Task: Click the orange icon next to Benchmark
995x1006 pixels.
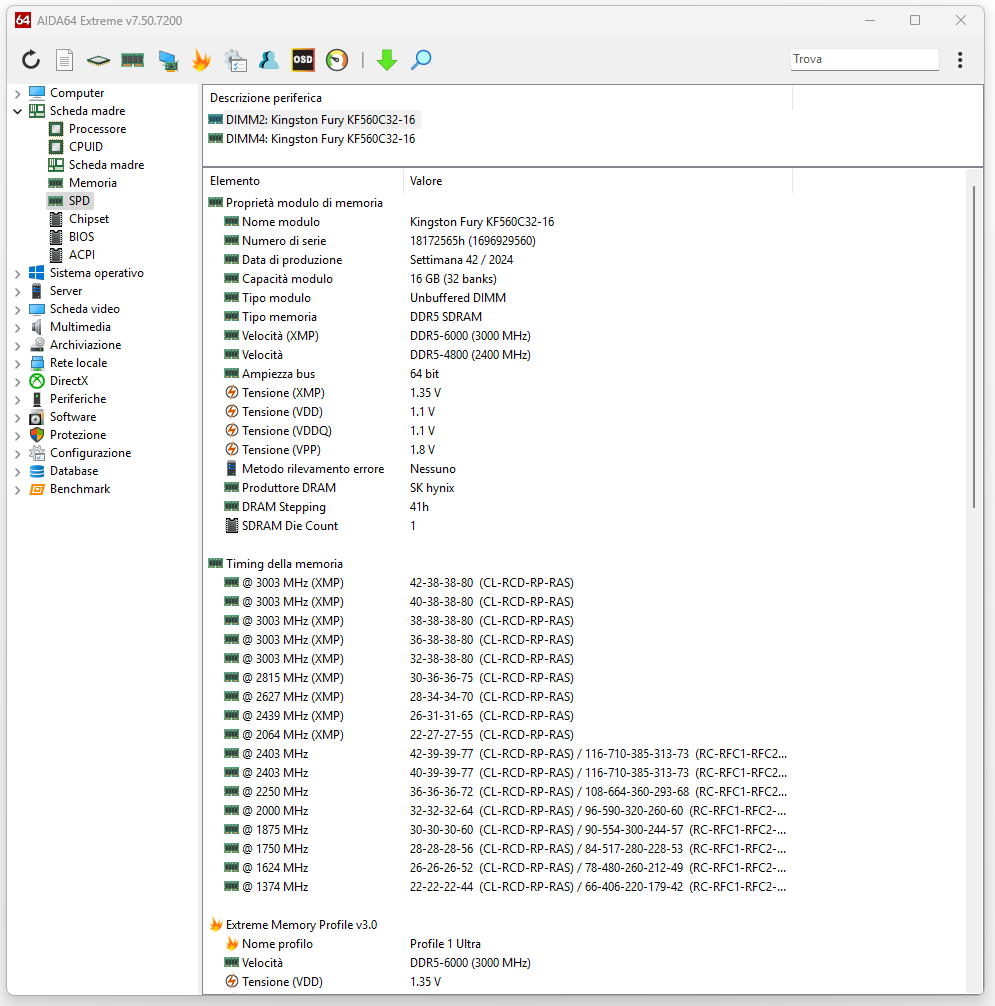Action: click(x=37, y=488)
